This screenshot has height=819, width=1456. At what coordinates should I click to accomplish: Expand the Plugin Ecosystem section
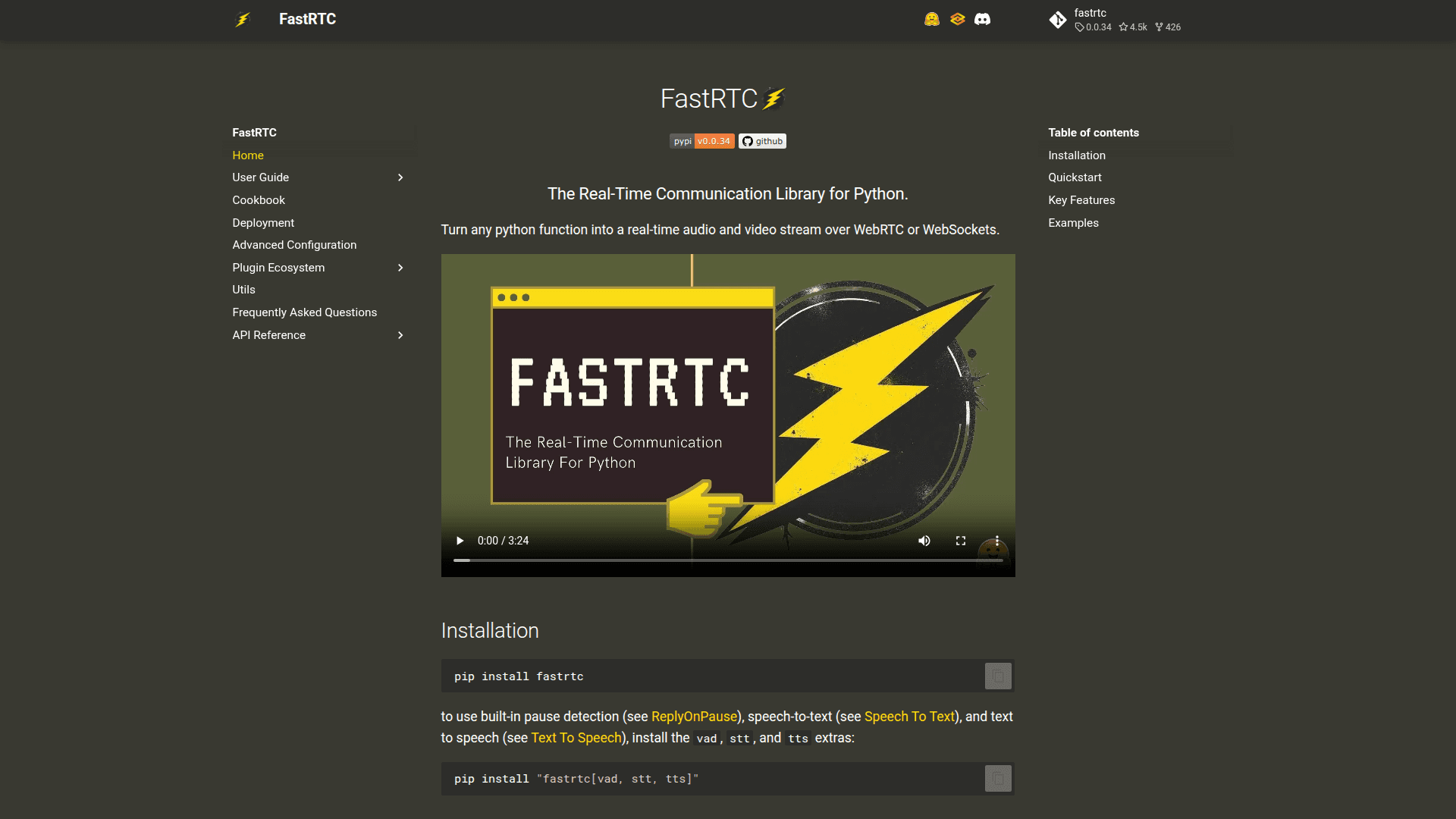click(400, 267)
